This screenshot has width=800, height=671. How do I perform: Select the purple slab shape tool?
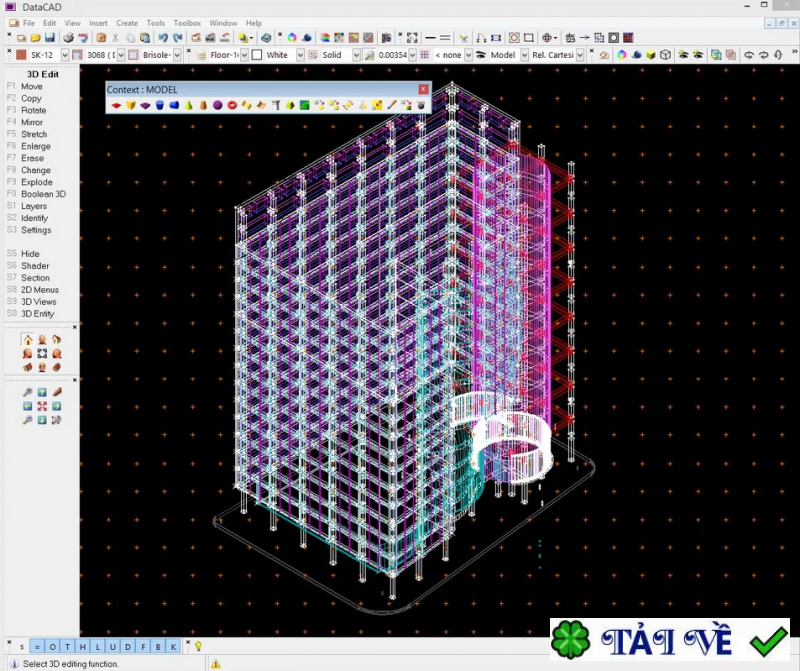(145, 105)
